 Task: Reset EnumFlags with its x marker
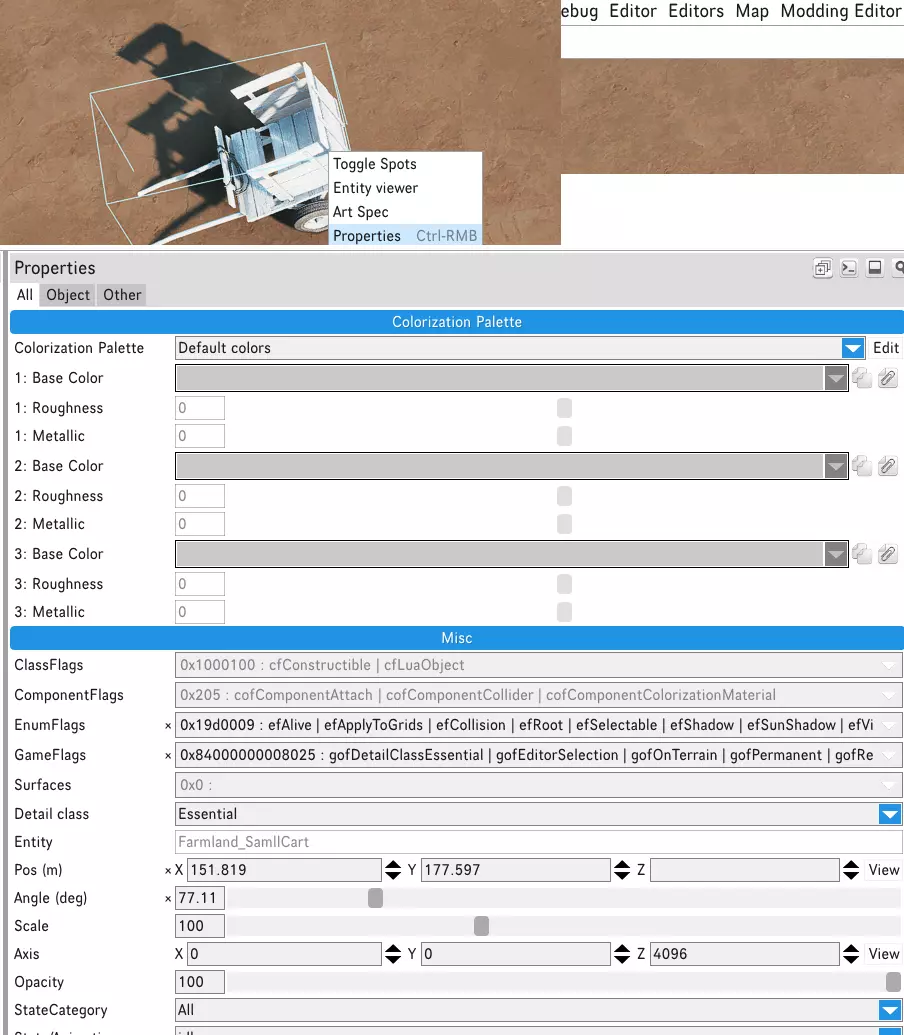pos(168,726)
